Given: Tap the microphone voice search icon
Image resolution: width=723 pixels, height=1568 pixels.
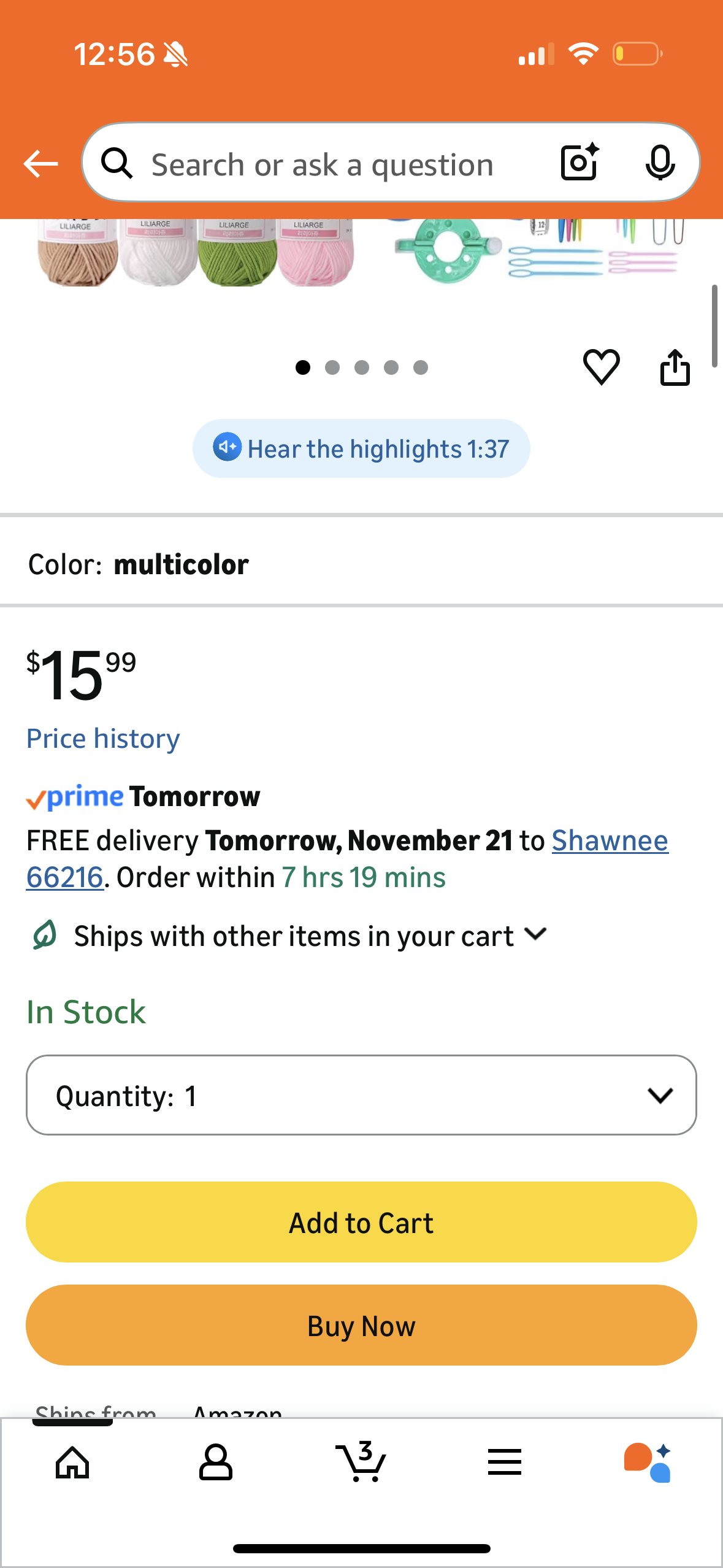Looking at the screenshot, I should point(660,163).
